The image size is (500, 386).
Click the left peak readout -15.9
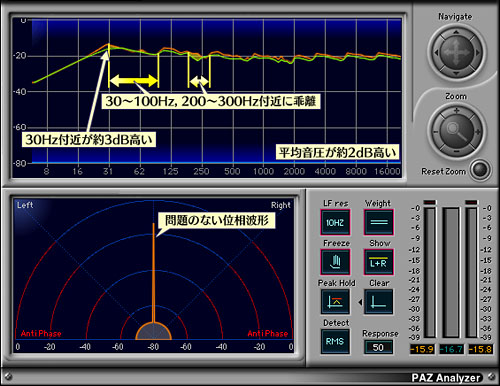tap(422, 349)
